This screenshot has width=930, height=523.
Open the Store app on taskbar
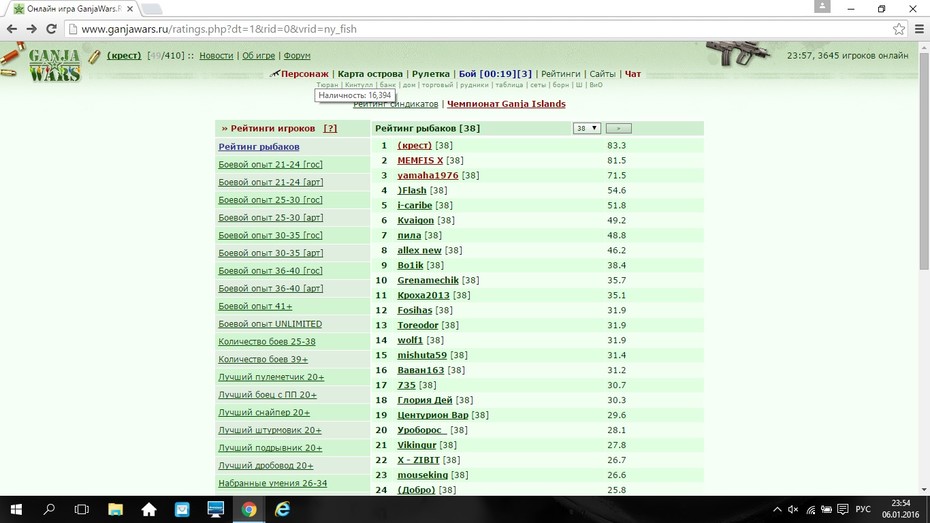point(182,509)
